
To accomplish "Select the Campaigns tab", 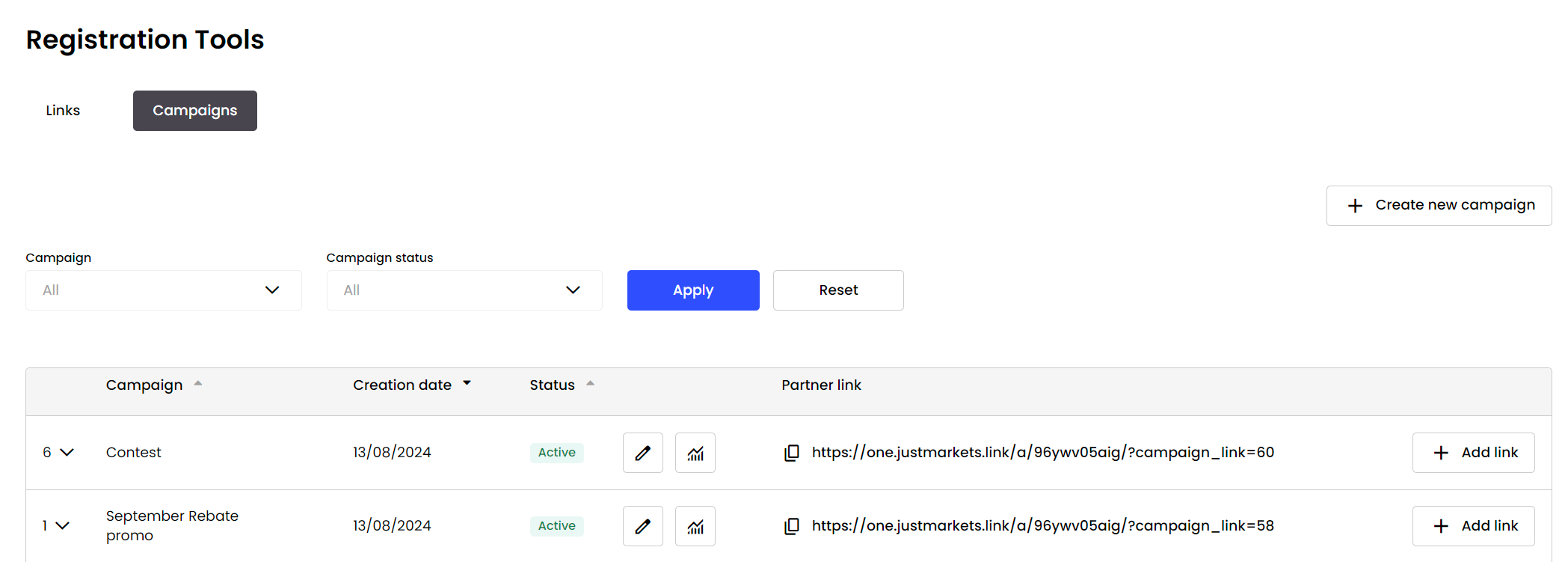I will 194,111.
